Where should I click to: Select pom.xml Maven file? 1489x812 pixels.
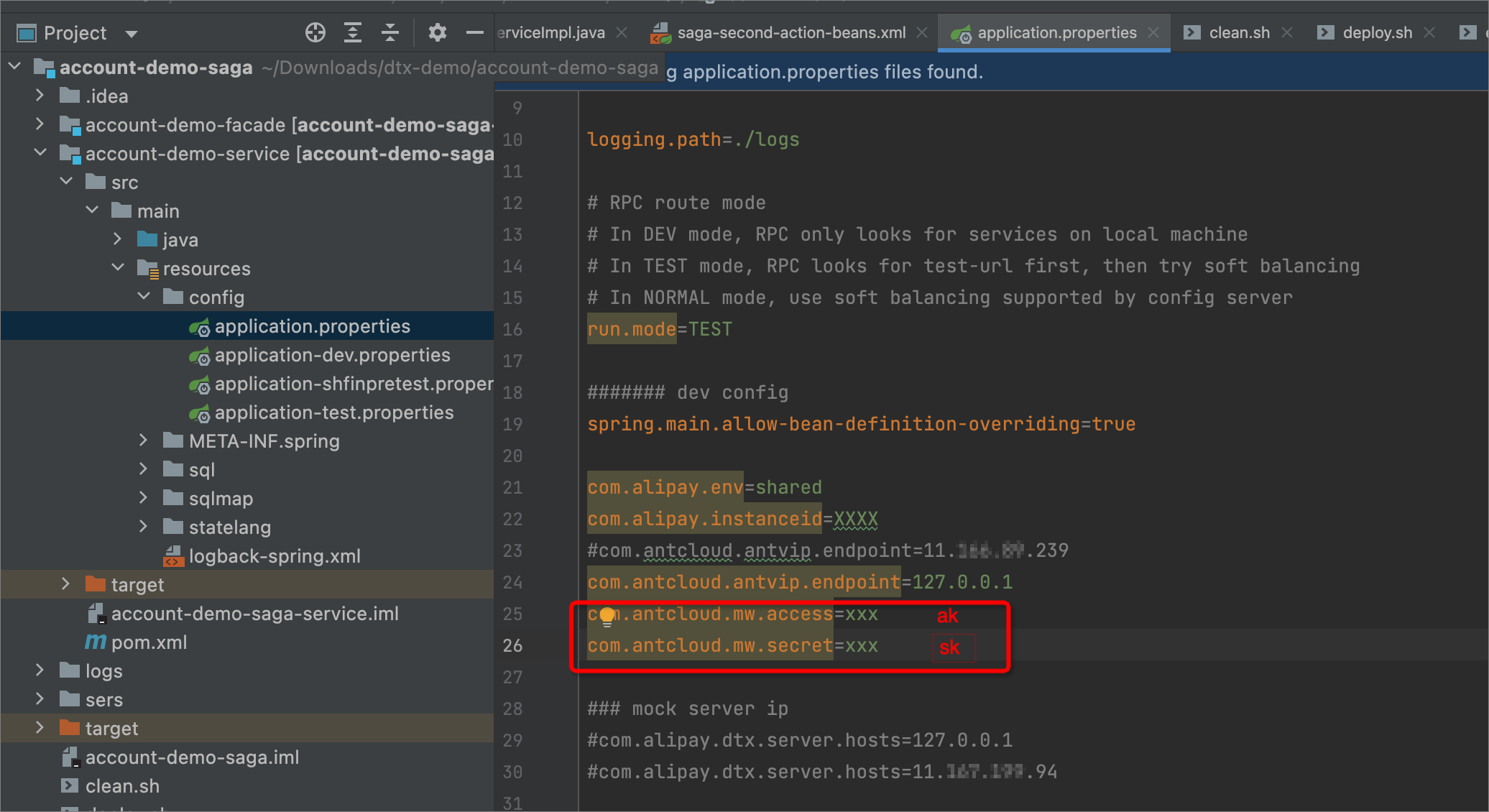(x=247, y=642)
